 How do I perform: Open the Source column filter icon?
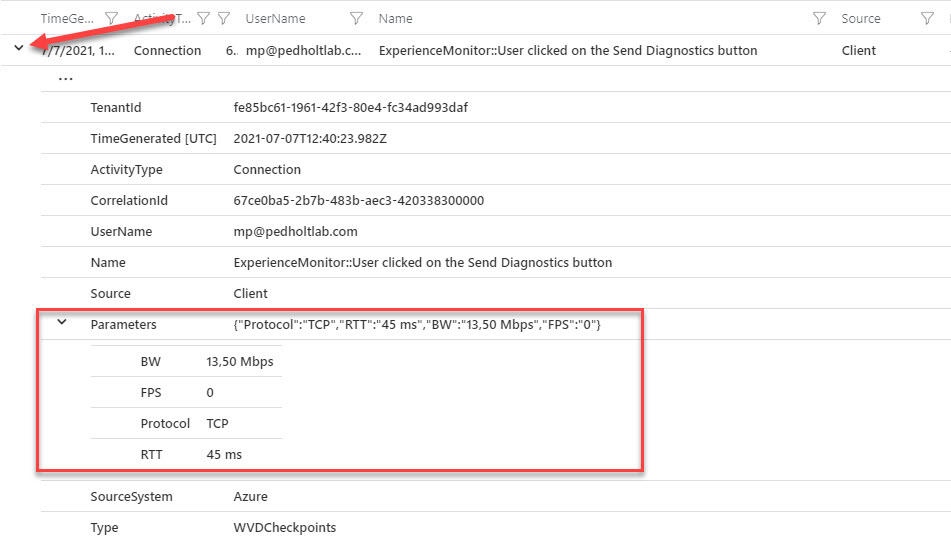click(927, 18)
